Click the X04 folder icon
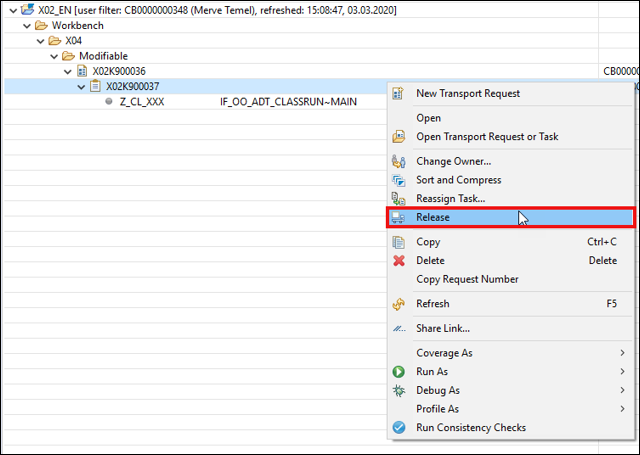 coord(55,41)
